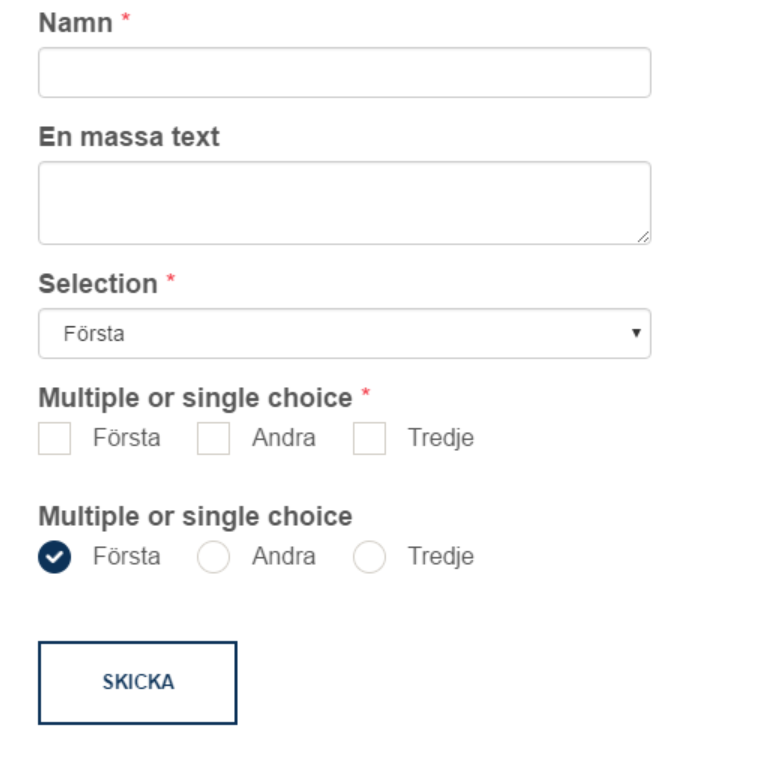The width and height of the screenshot is (765, 759).
Task: Click the Namn field label
Action: [75, 23]
